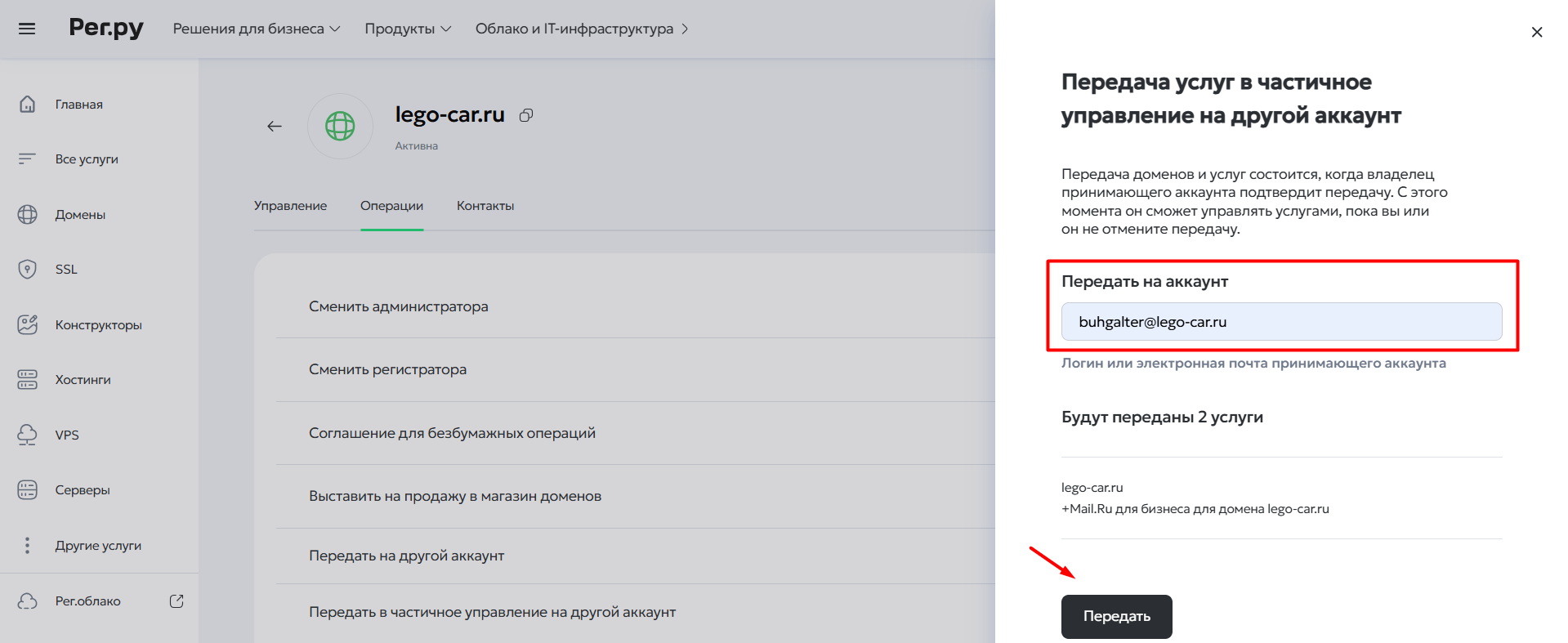Click the Логин или электронная почта hint
Screen dimensions: 1568x643
(x=1253, y=363)
